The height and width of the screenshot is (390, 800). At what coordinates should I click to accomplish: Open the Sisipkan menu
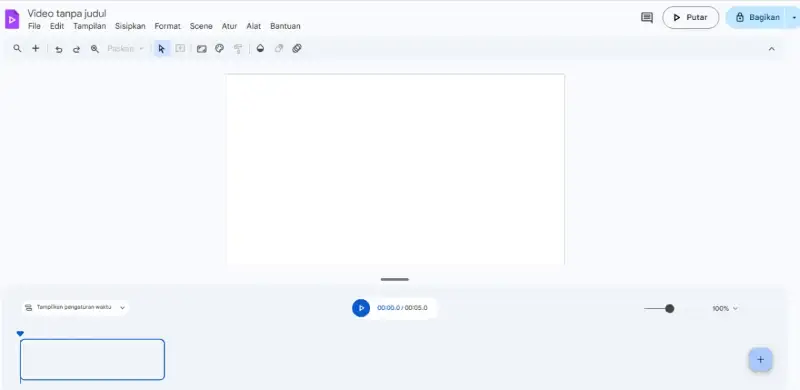point(130,26)
